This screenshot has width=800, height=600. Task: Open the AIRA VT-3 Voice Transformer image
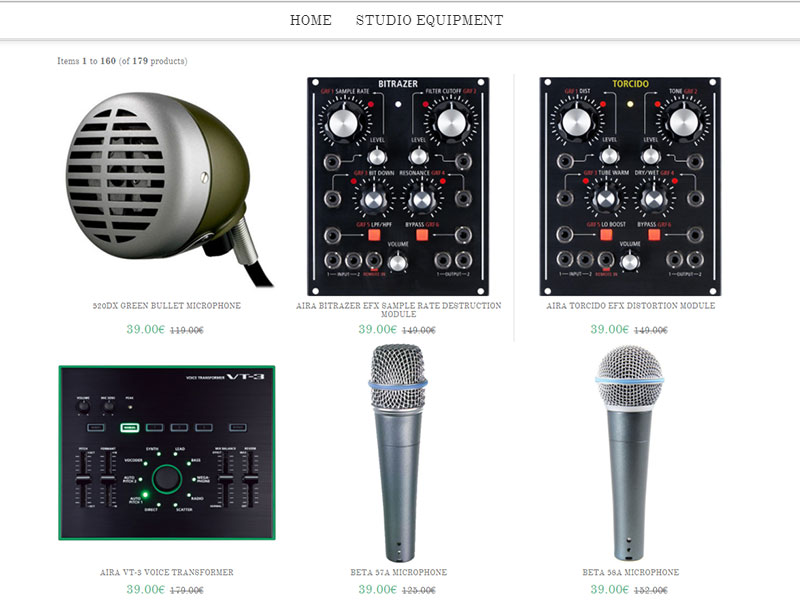[x=167, y=453]
